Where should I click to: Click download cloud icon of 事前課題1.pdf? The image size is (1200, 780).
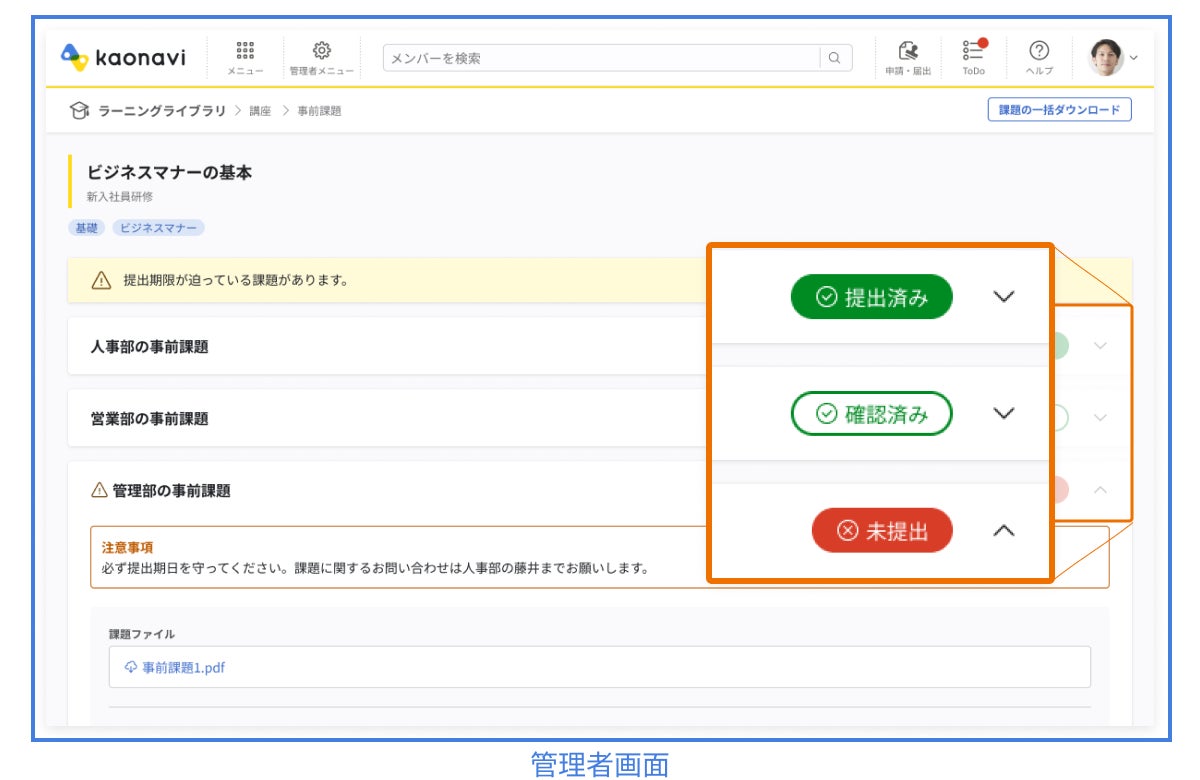coord(131,667)
